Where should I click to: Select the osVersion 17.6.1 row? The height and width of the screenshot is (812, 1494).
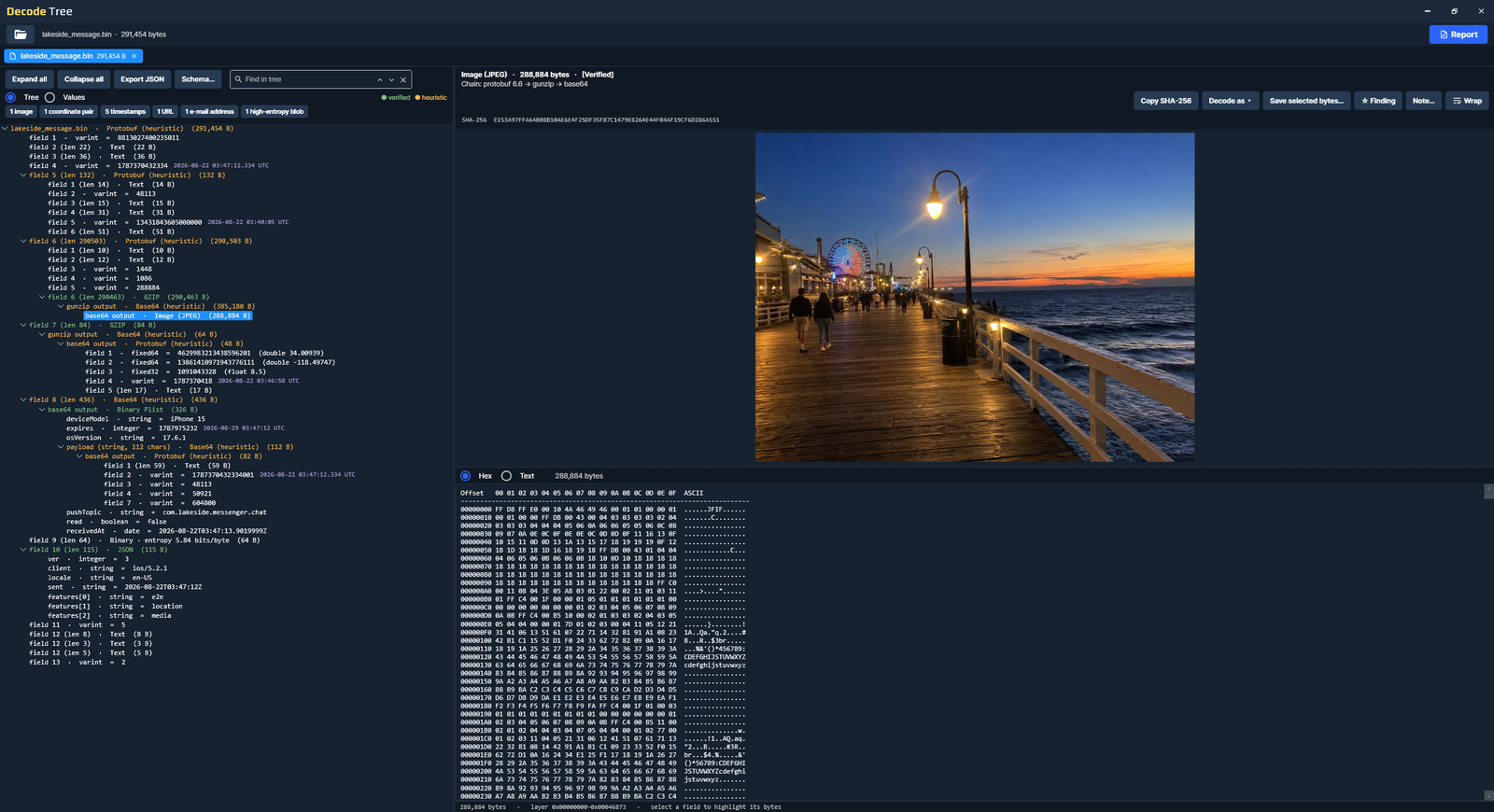tap(126, 438)
